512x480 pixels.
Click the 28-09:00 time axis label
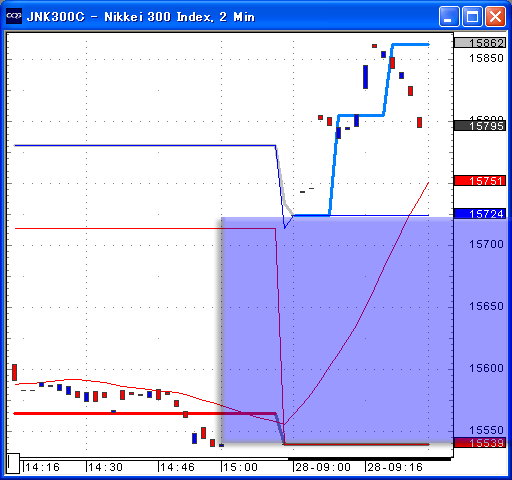(x=323, y=467)
